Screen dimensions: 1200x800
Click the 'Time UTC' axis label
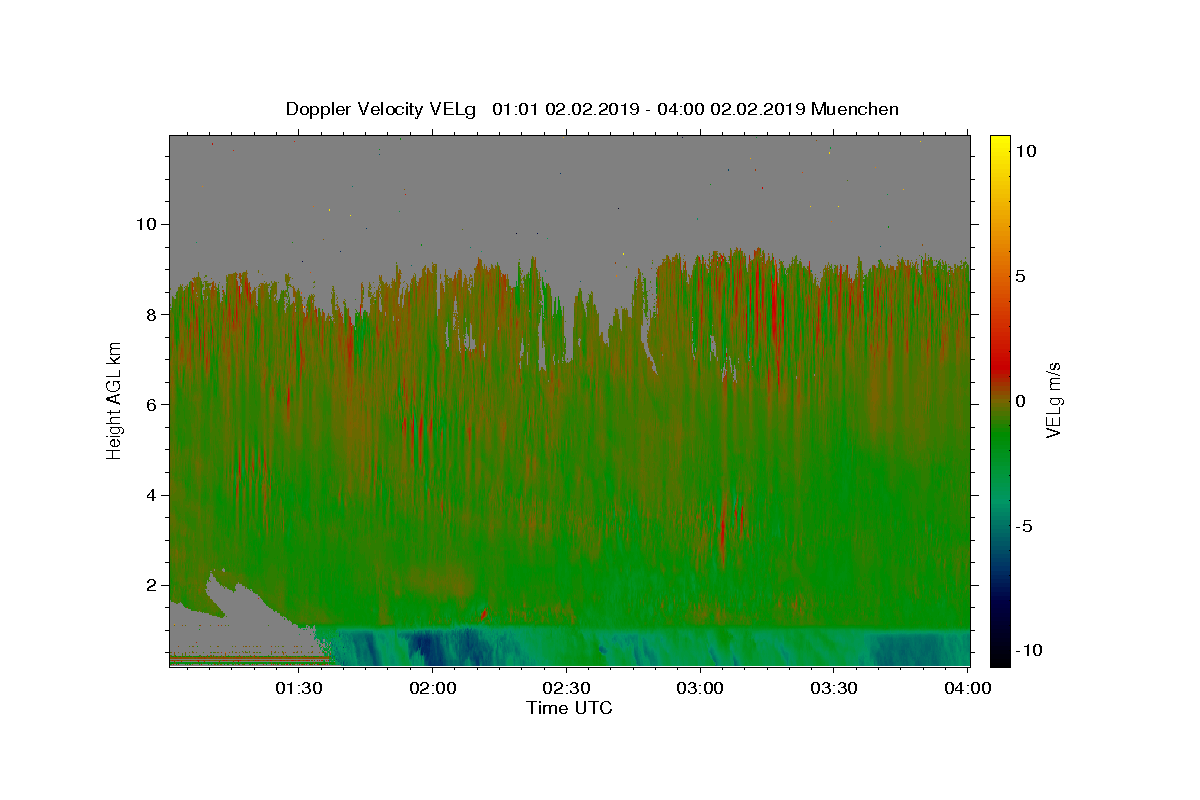pos(569,708)
